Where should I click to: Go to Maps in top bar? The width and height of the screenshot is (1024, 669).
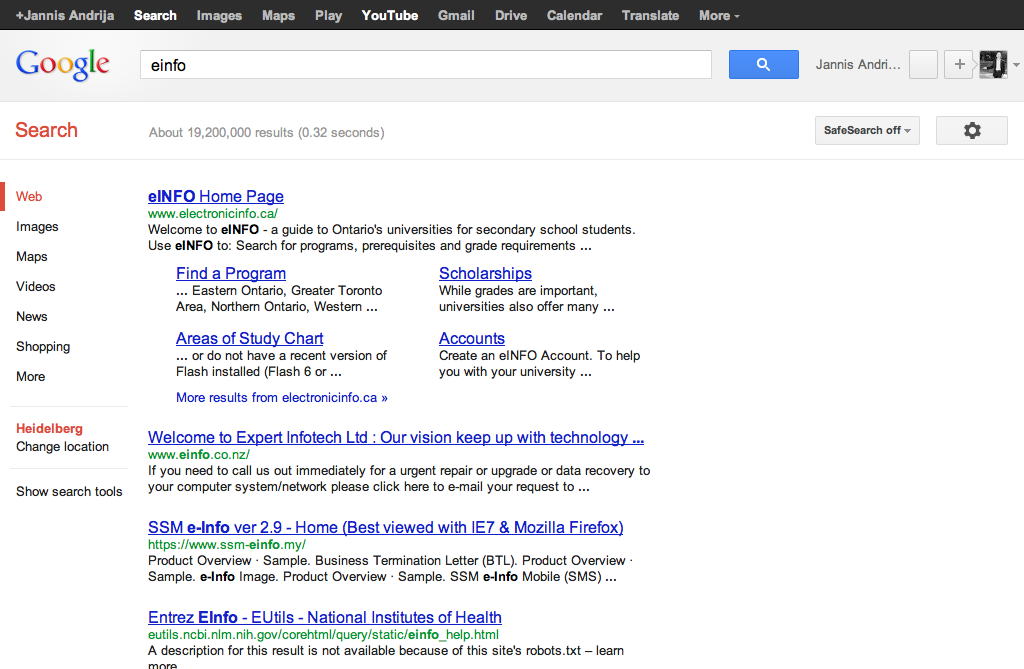click(278, 15)
